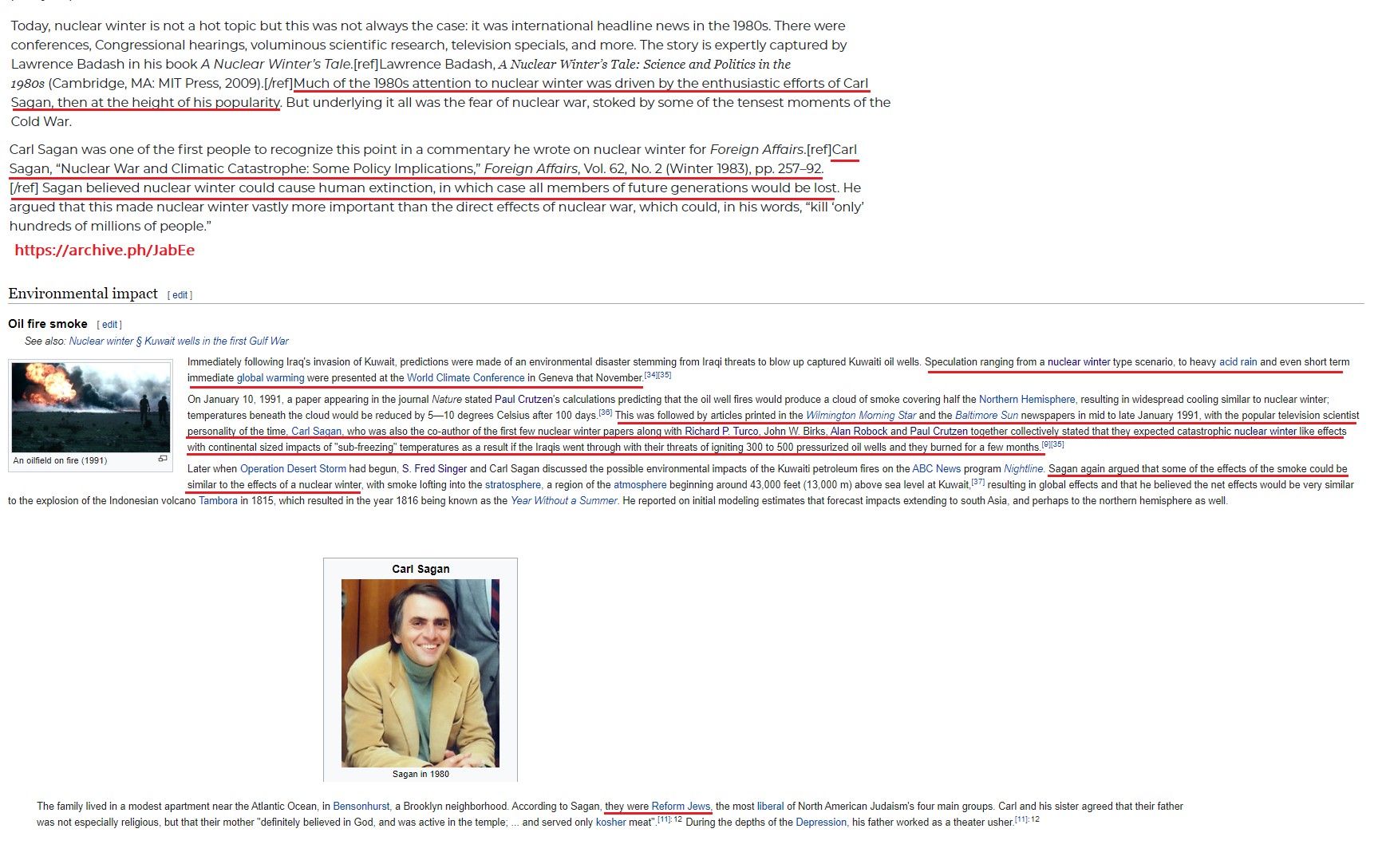
Task: Open 'Nuclear winter § Kuwait wells' see-also link
Action: point(179,341)
